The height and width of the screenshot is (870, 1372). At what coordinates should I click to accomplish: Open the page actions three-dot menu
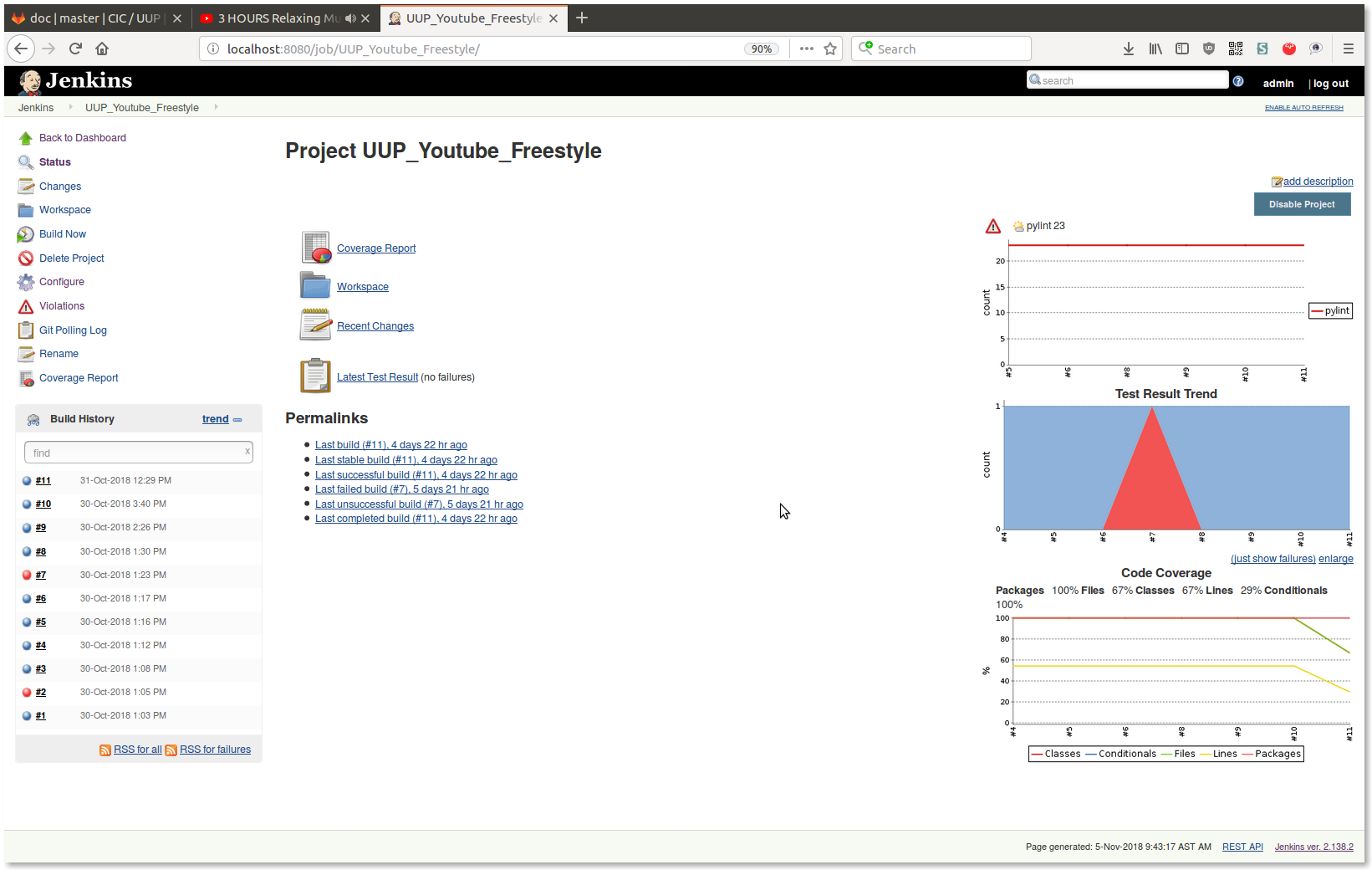pyautogui.click(x=807, y=49)
